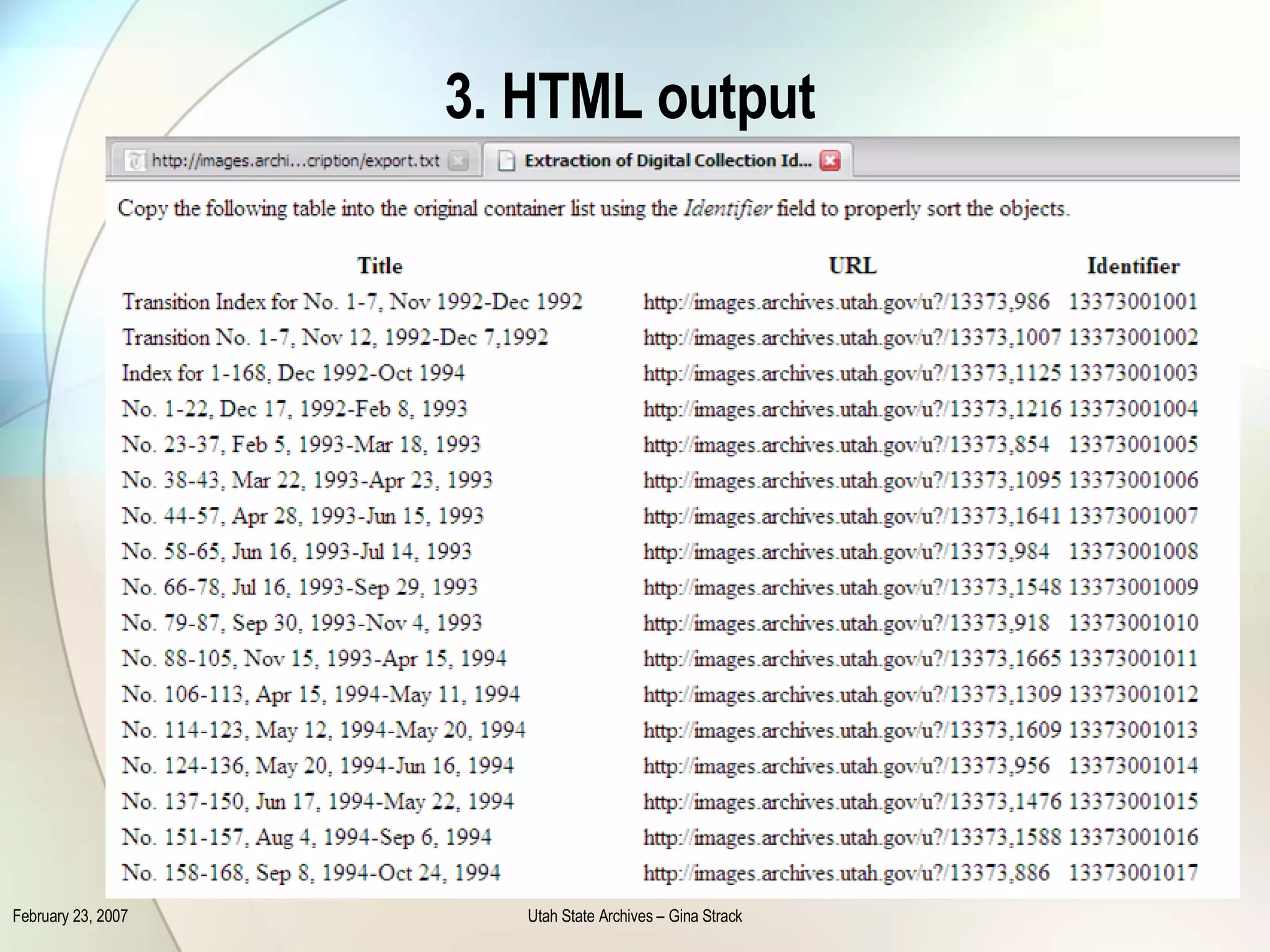Close the export.txt tab with its X
The image size is (1270, 952).
[458, 161]
